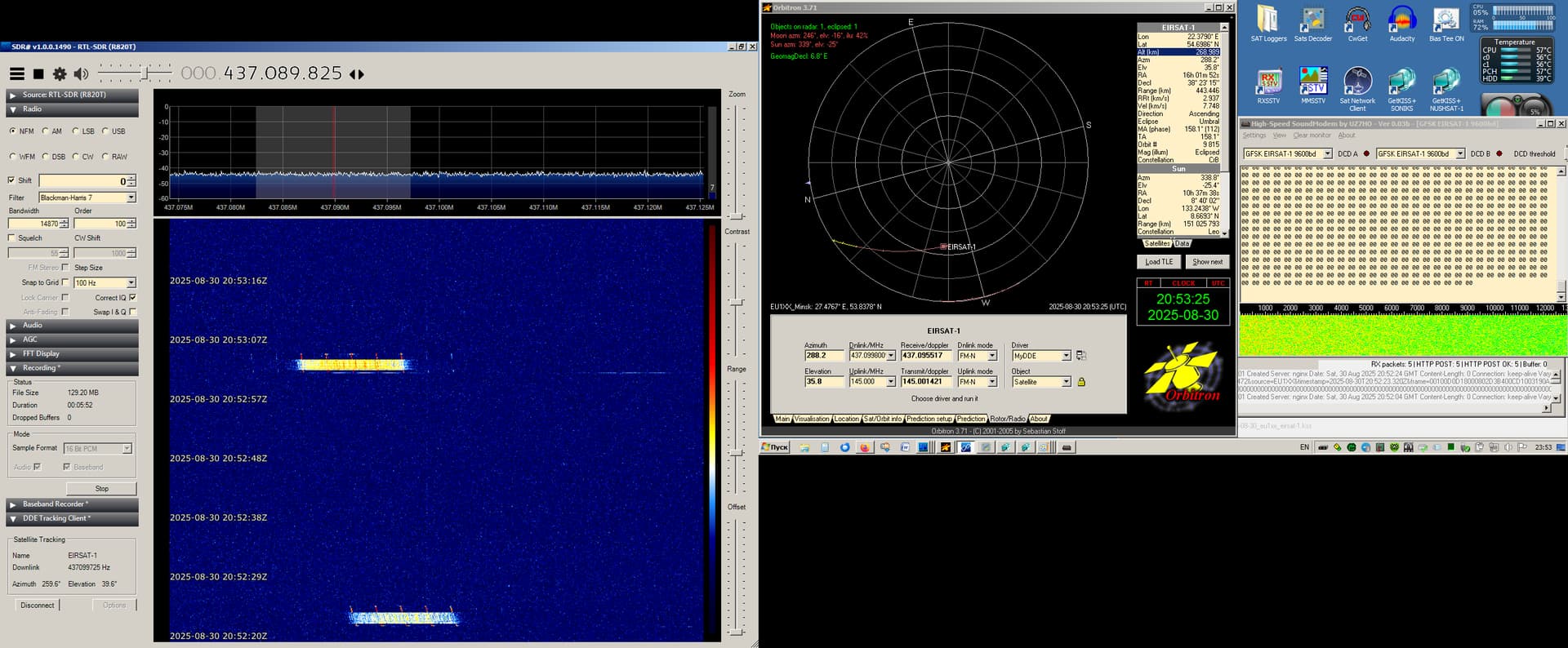
Task: Click the Load TLE button
Action: tap(1158, 262)
